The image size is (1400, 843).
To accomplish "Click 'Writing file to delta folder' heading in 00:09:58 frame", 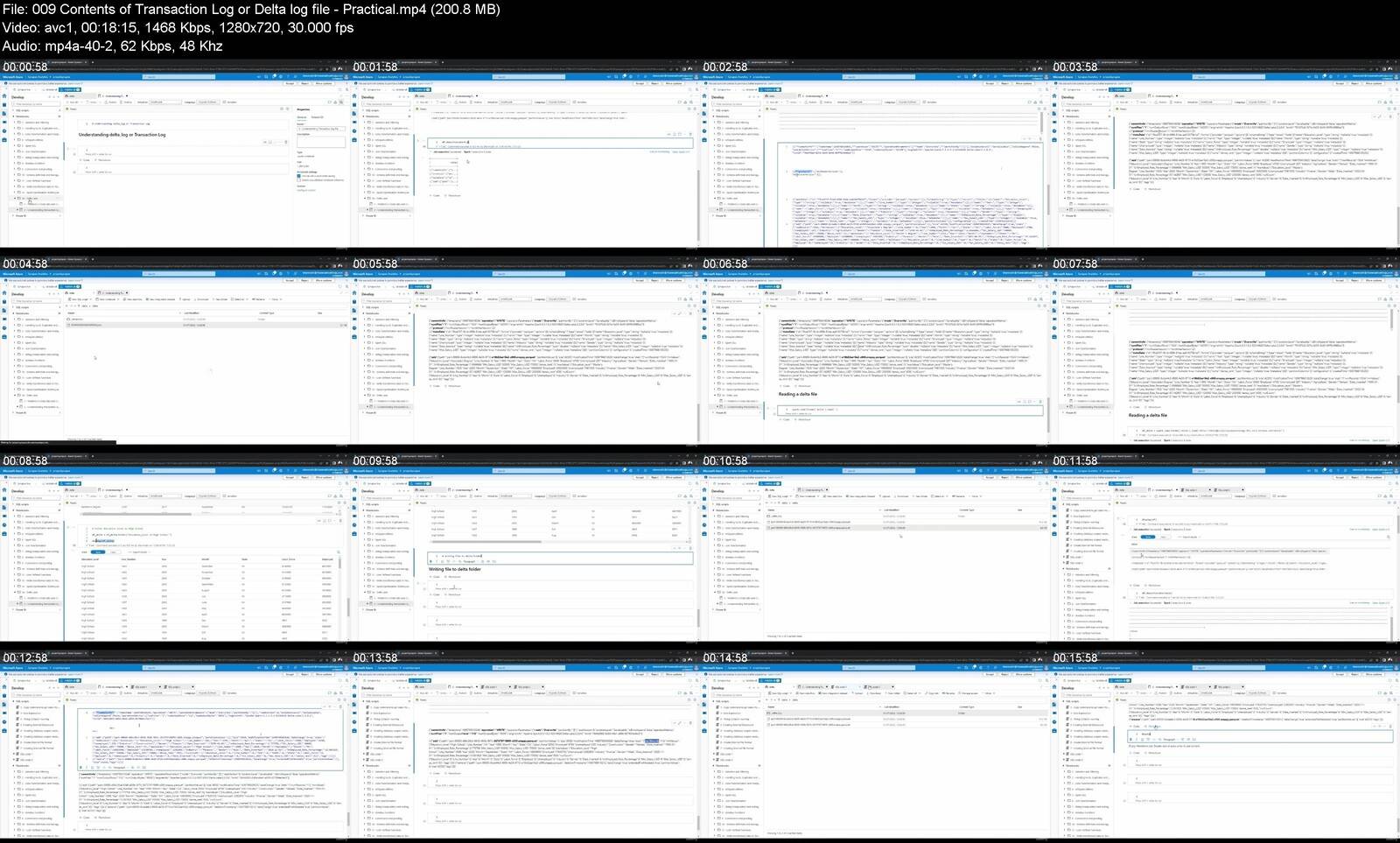I will pos(455,569).
